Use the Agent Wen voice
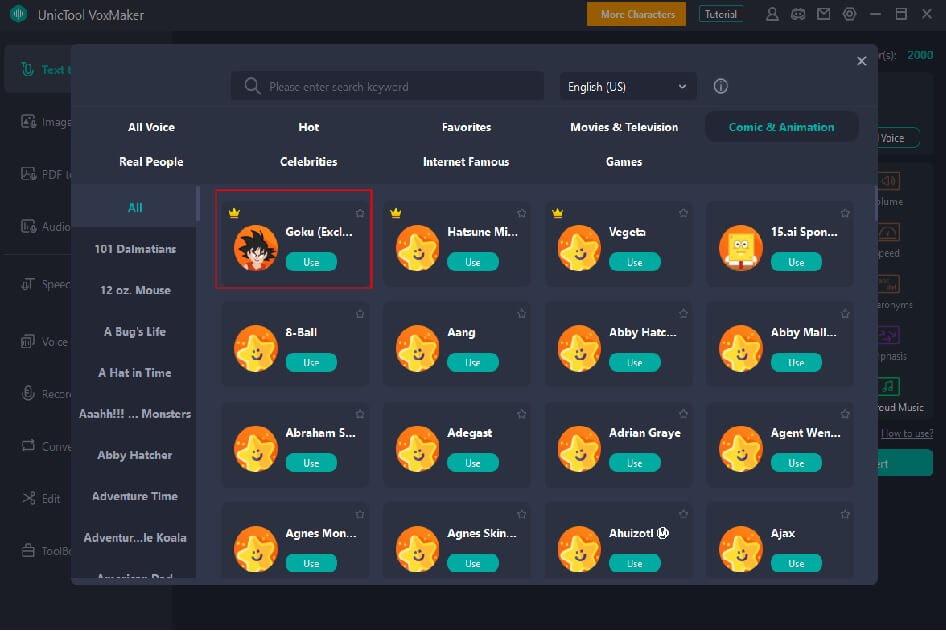946x631 pixels. [796, 463]
